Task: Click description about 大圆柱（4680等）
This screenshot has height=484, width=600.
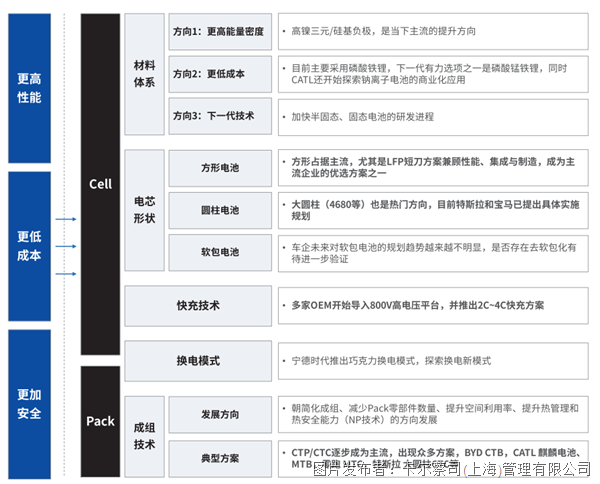Action: coord(433,210)
